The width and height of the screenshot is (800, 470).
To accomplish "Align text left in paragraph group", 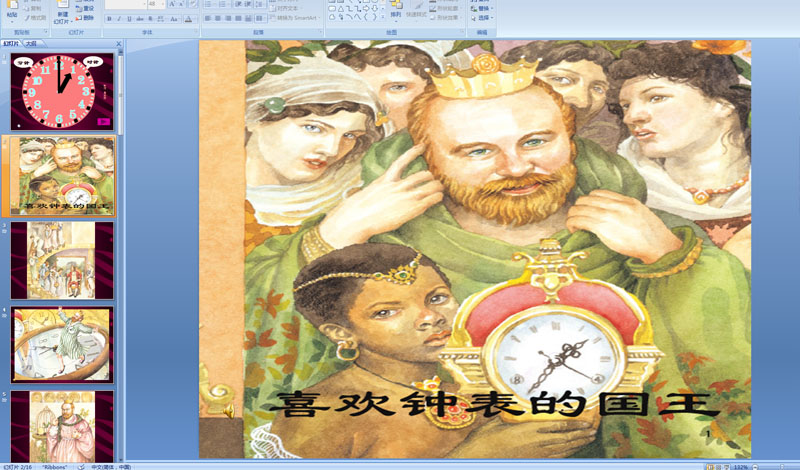I will [x=208, y=18].
